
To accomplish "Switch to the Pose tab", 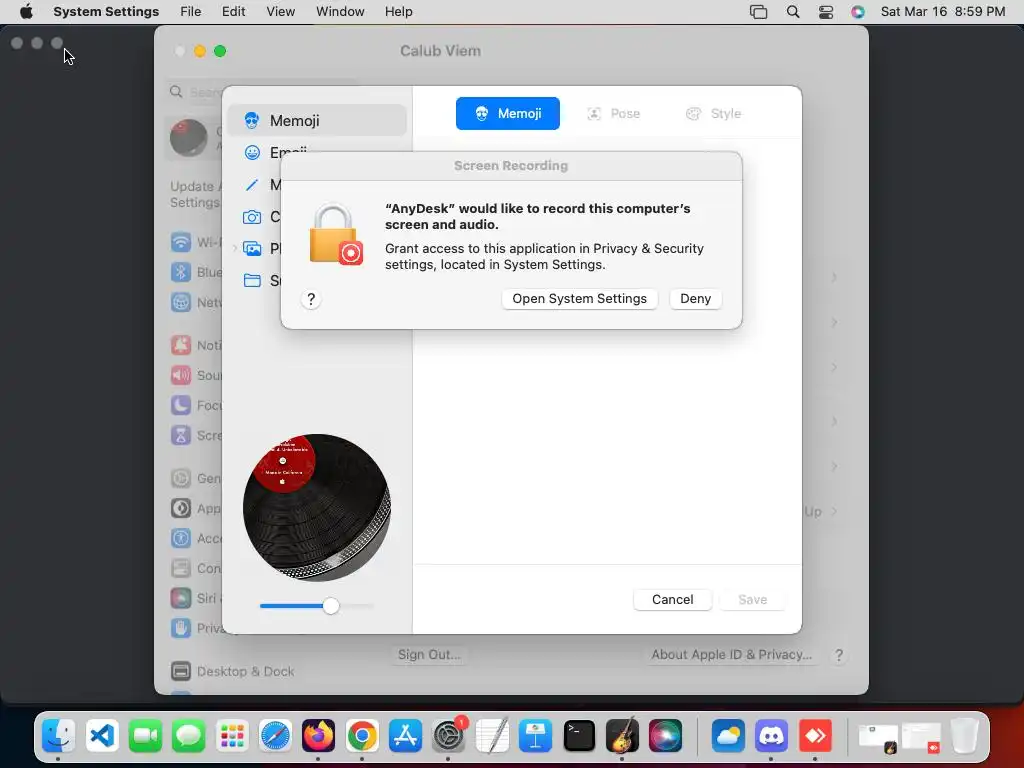I will (613, 114).
